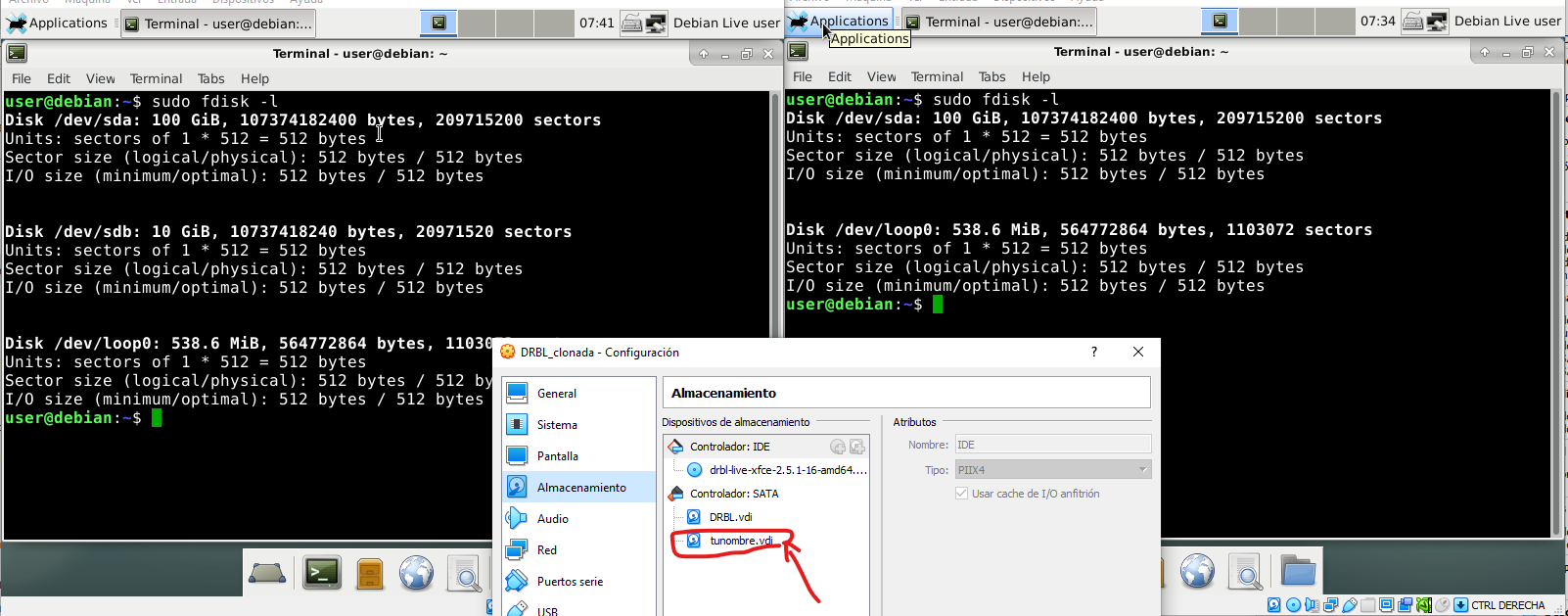
Task: Open home folder icon in right VM dock
Action: tap(1298, 570)
